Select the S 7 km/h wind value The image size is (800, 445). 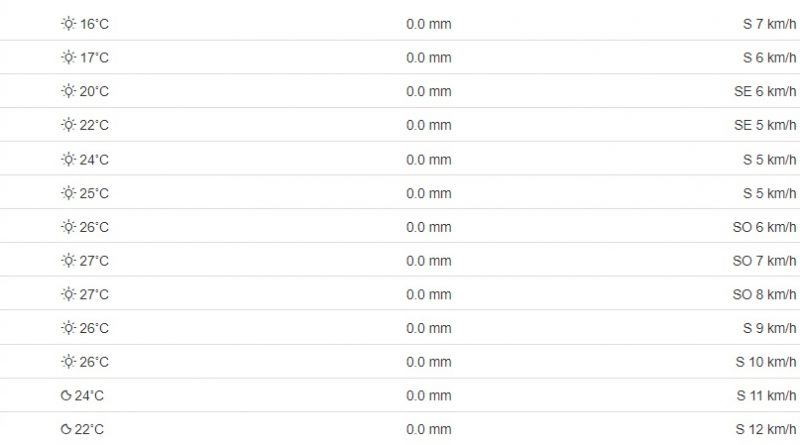pos(767,24)
